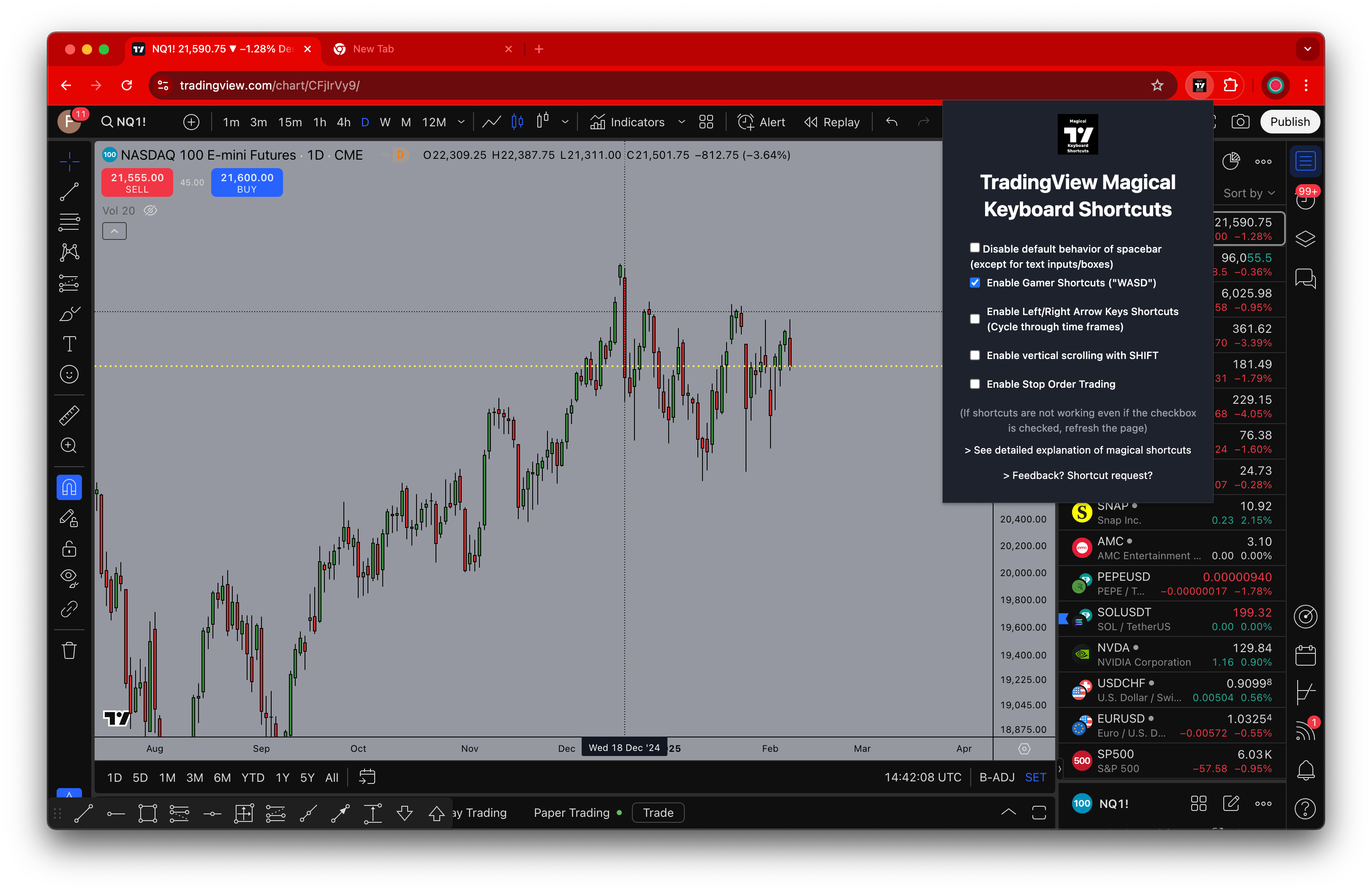The height and width of the screenshot is (892, 1372).
Task: Set date range to YTD
Action: 253,777
